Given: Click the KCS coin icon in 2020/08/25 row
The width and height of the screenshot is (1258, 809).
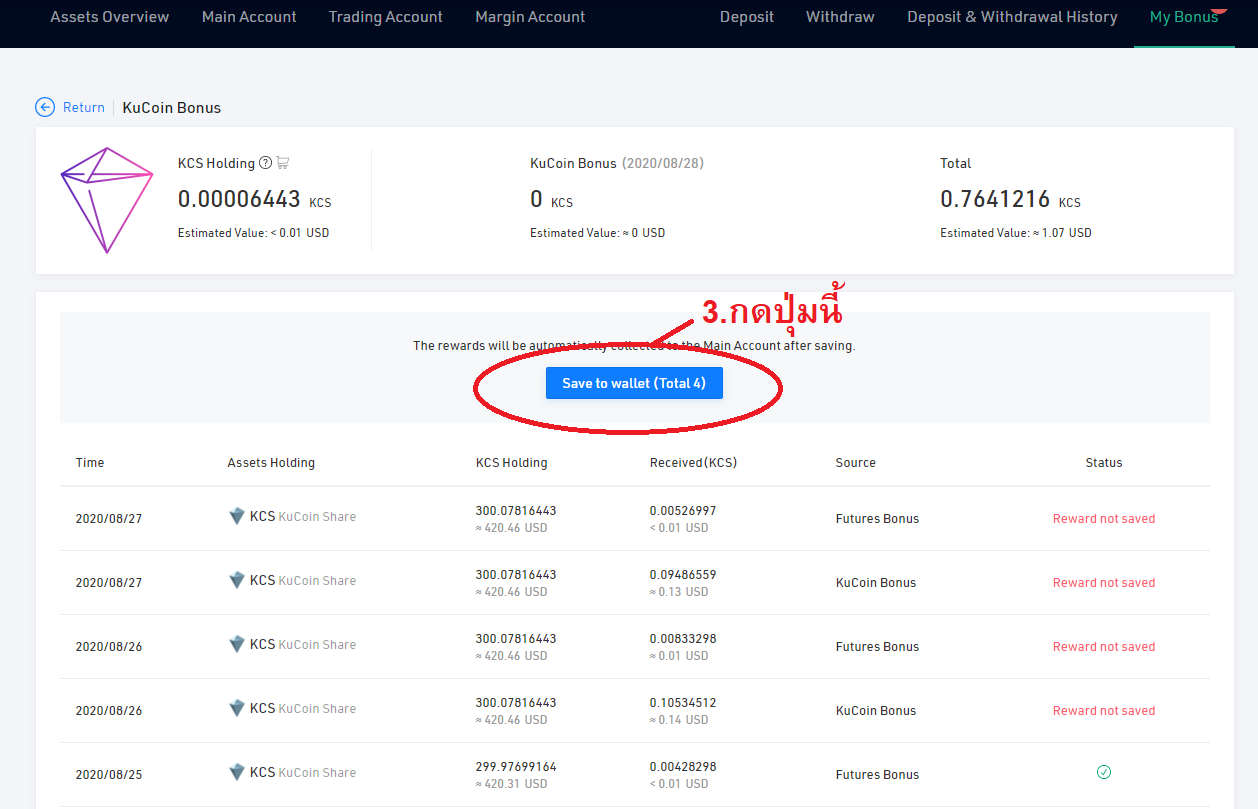Looking at the screenshot, I should [237, 773].
